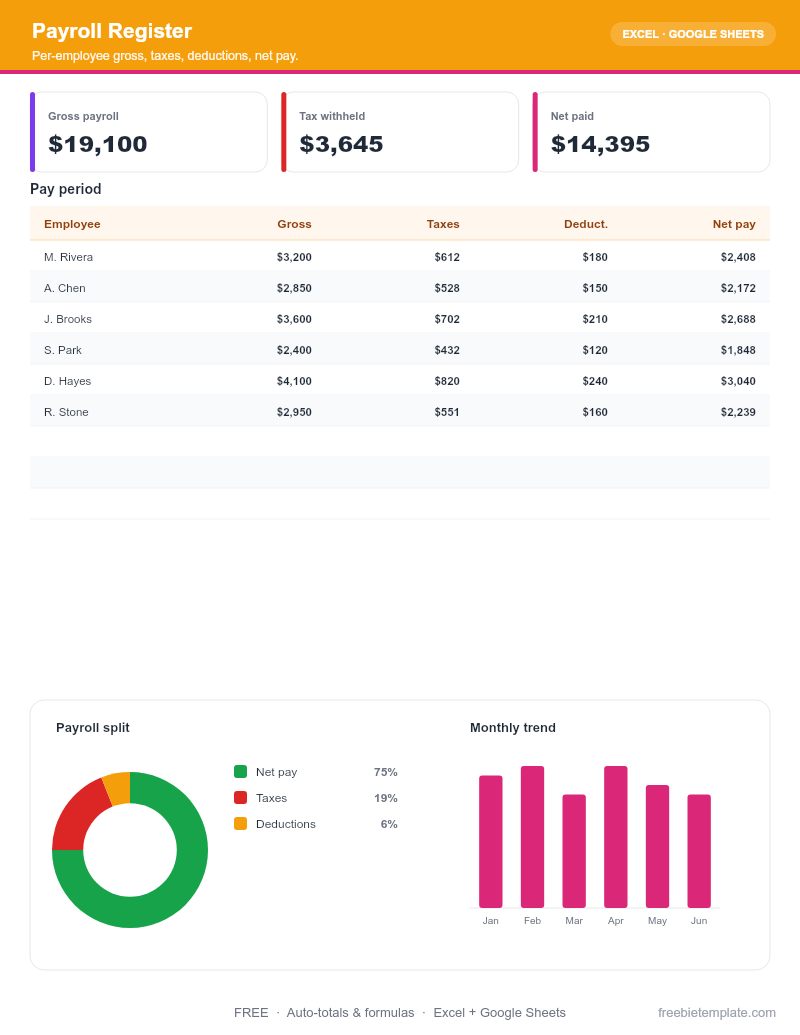Click the orange Deductions donut segment
Image resolution: width=800 pixels, height=1035 pixels.
119,788
